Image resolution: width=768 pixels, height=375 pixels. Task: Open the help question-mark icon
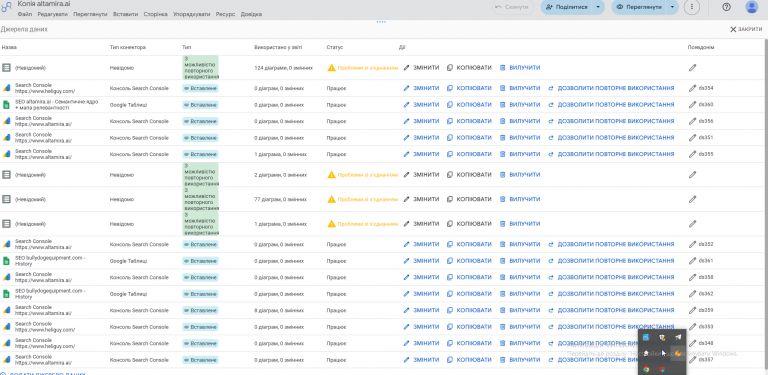pyautogui.click(x=726, y=7)
